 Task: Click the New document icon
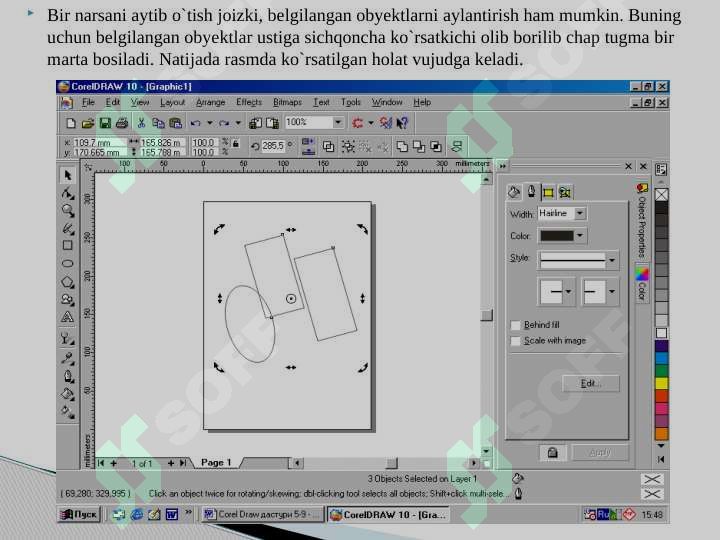[x=71, y=123]
